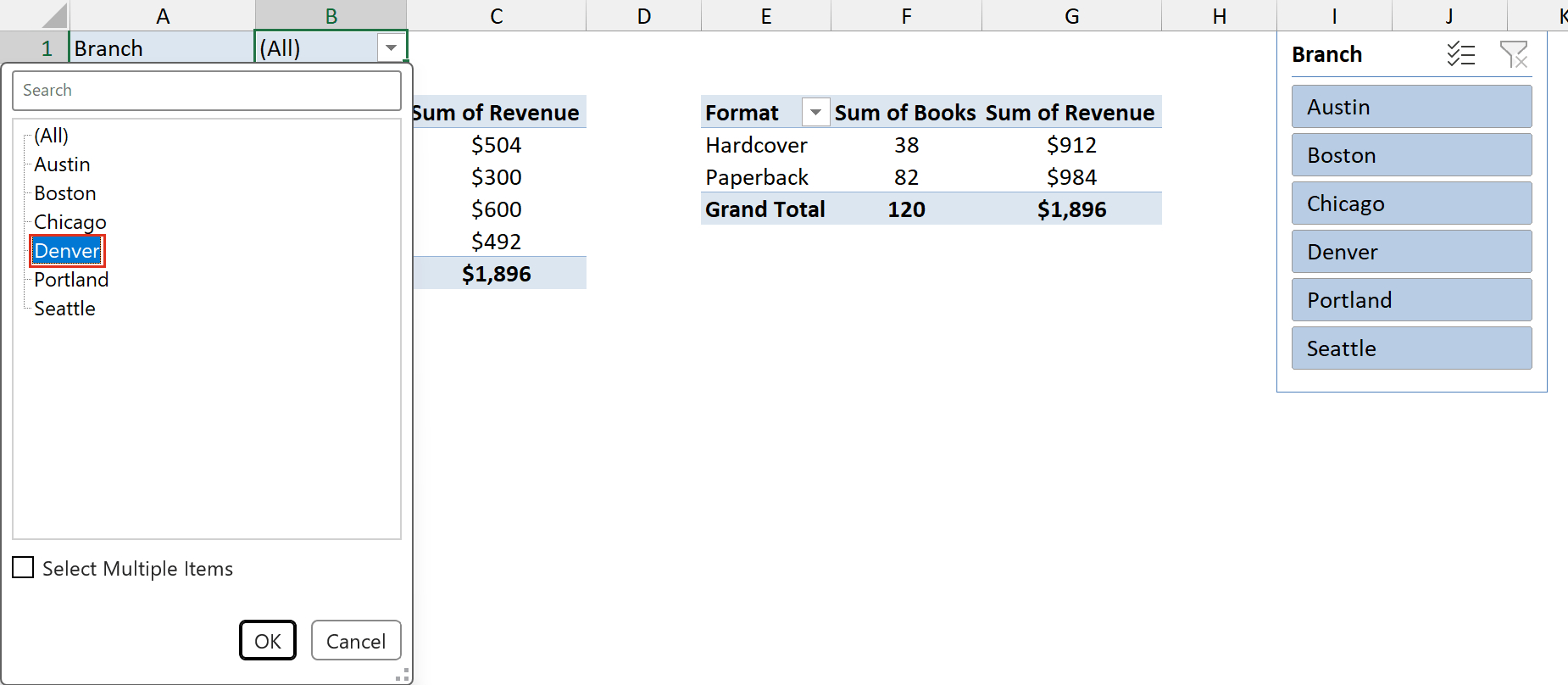Click the Search field in filter list
Screen dimensions: 1568x685
207,90
